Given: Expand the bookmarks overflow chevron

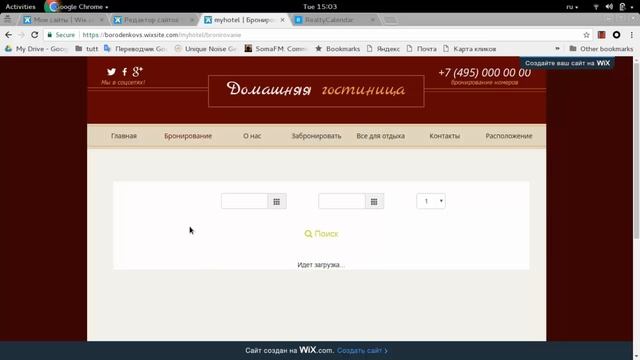Looking at the screenshot, I should [557, 49].
